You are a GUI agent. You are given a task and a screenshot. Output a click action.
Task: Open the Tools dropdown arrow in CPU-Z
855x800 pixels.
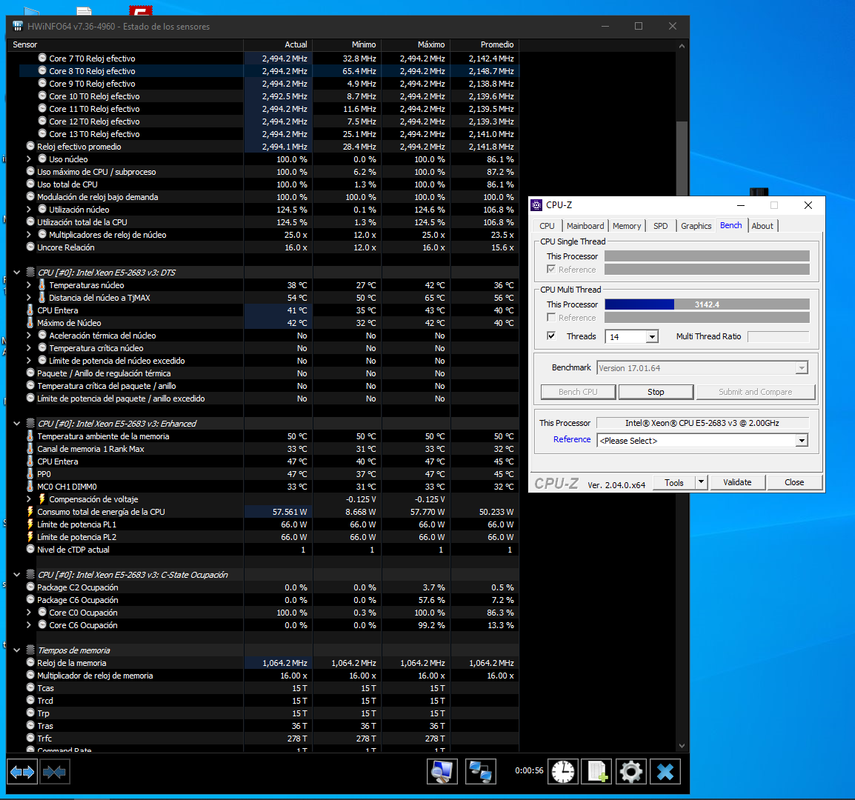(702, 482)
